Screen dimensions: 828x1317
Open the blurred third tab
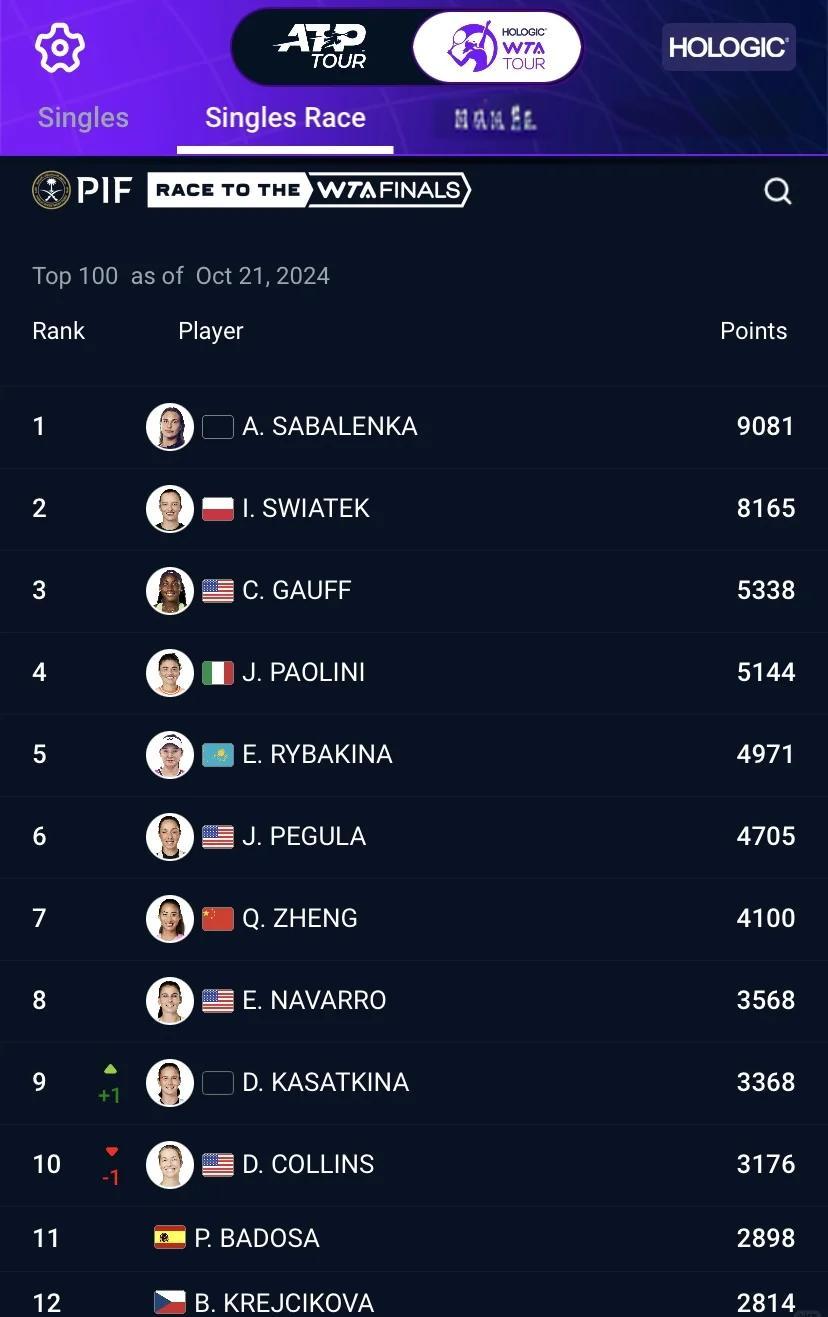[x=495, y=119]
